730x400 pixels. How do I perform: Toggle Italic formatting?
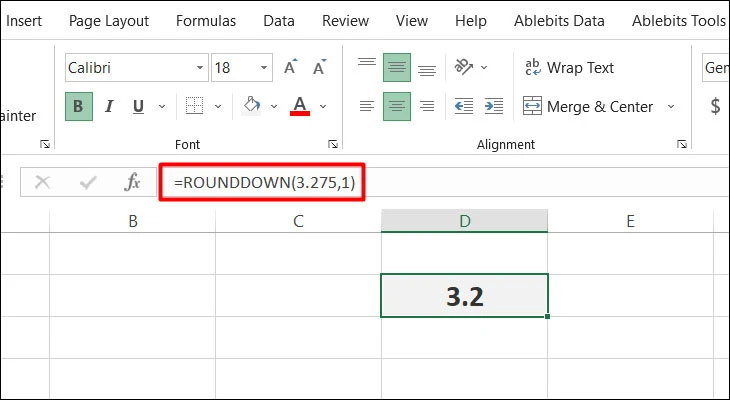(109, 106)
